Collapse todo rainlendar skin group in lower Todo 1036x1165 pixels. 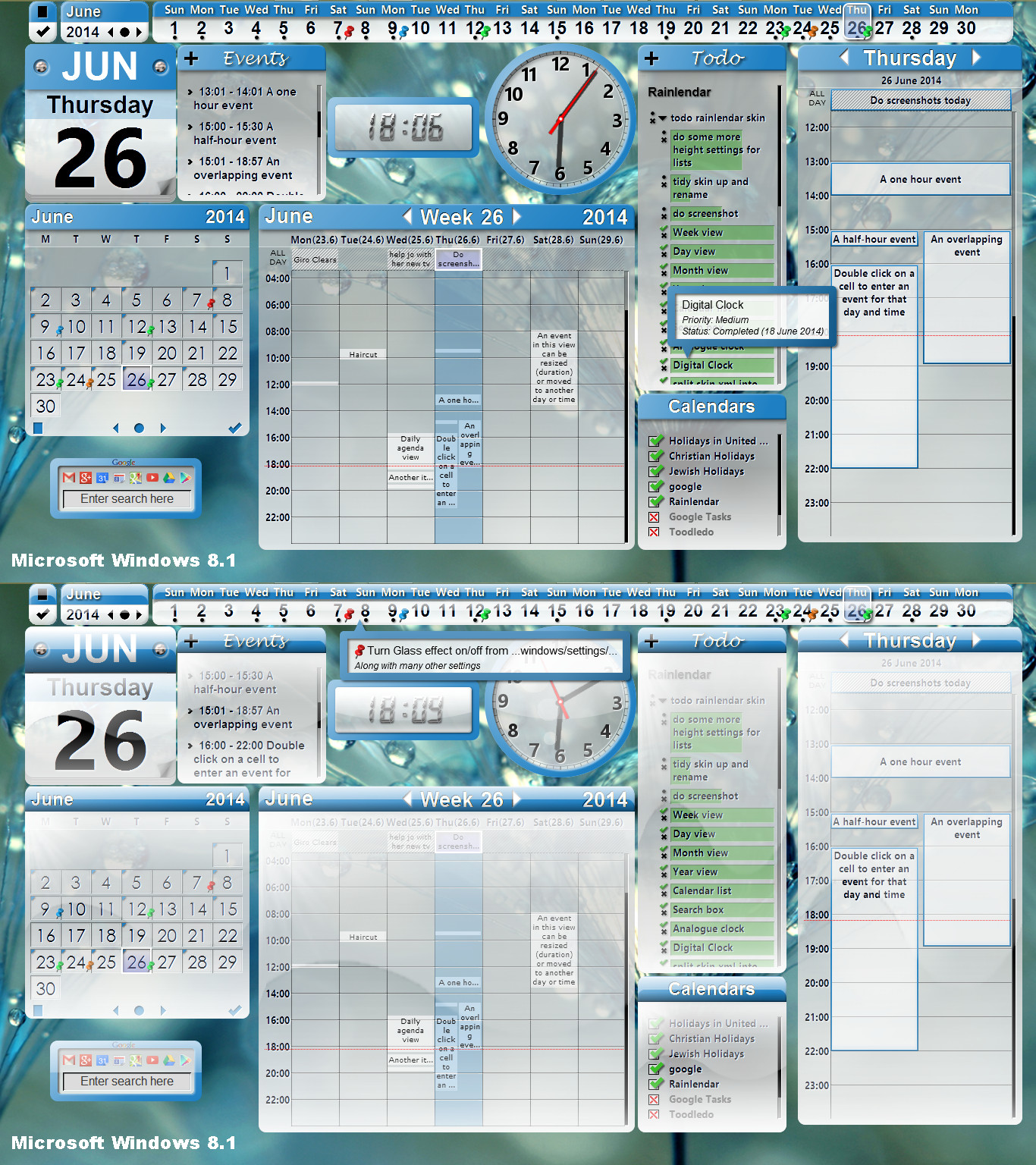point(662,701)
